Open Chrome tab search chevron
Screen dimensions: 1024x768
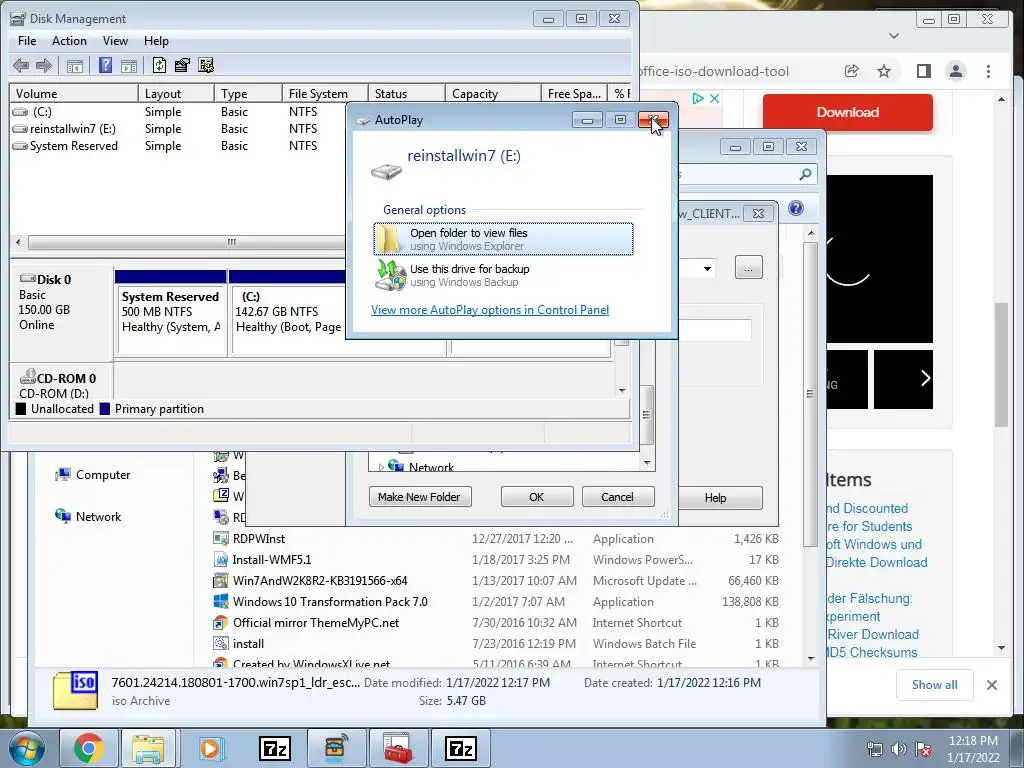[894, 36]
